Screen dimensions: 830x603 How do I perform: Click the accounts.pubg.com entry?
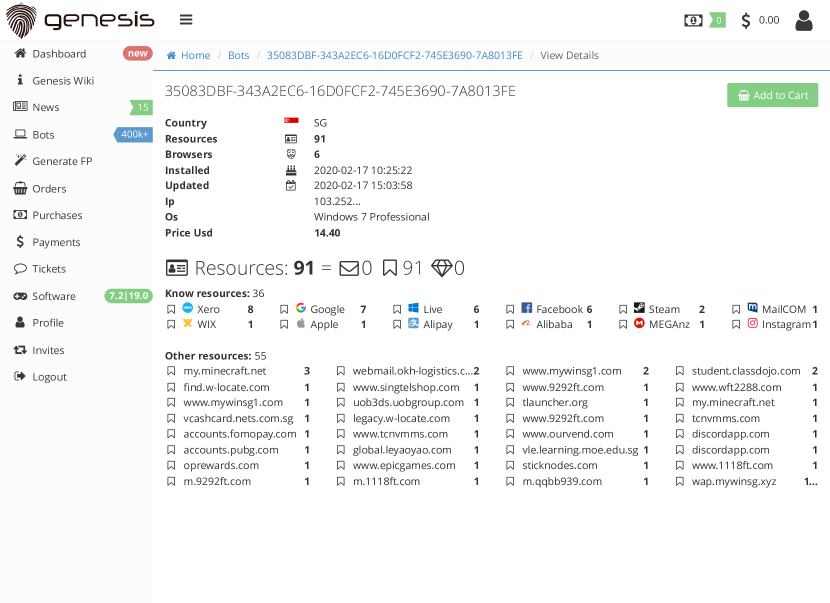(x=231, y=450)
